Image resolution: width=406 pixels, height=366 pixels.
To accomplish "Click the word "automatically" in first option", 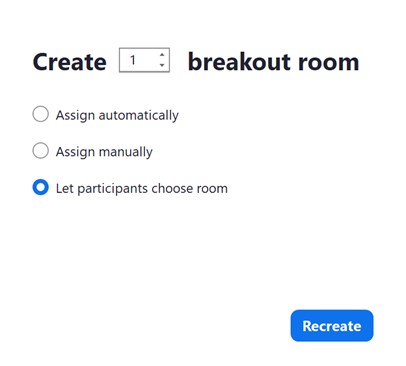I will (138, 116).
